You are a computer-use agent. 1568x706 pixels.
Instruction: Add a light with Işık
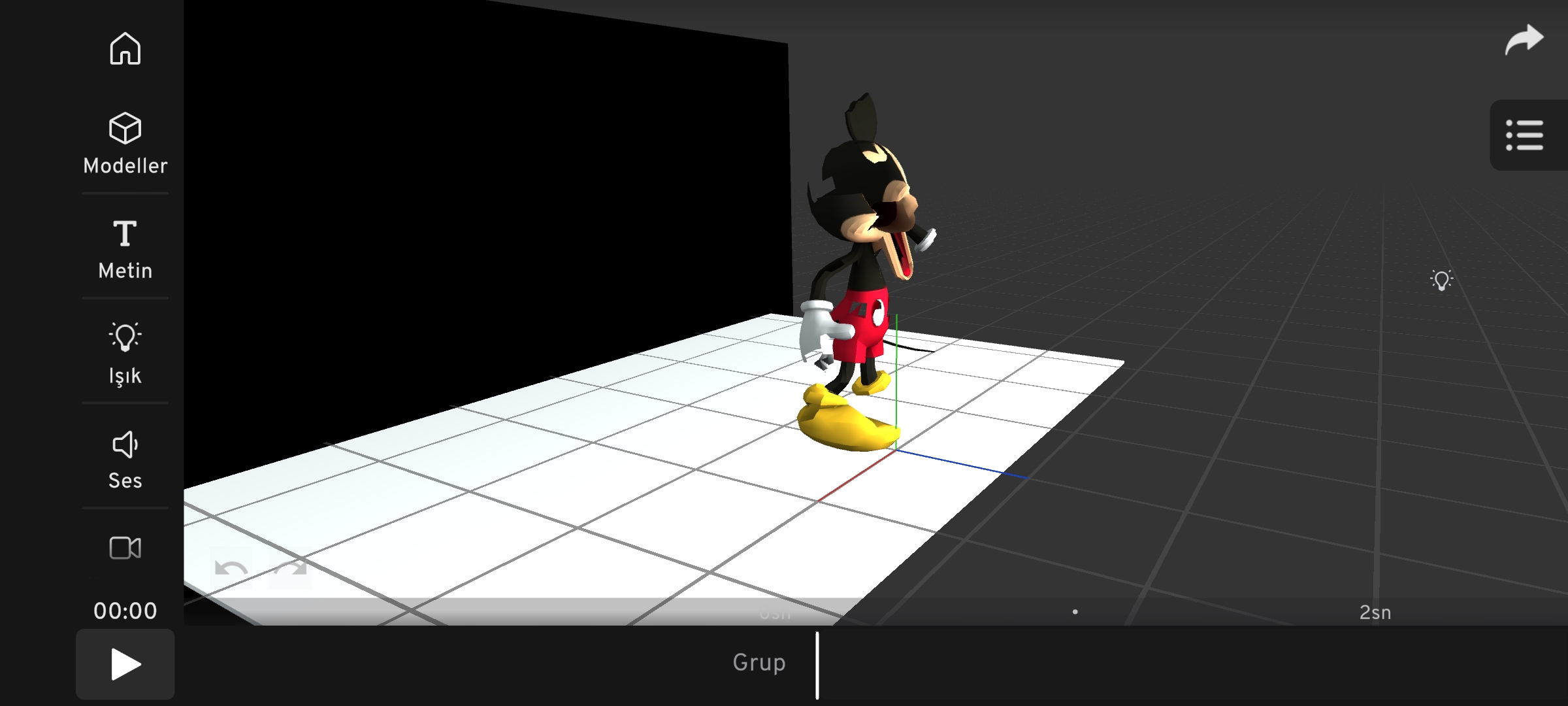click(125, 354)
